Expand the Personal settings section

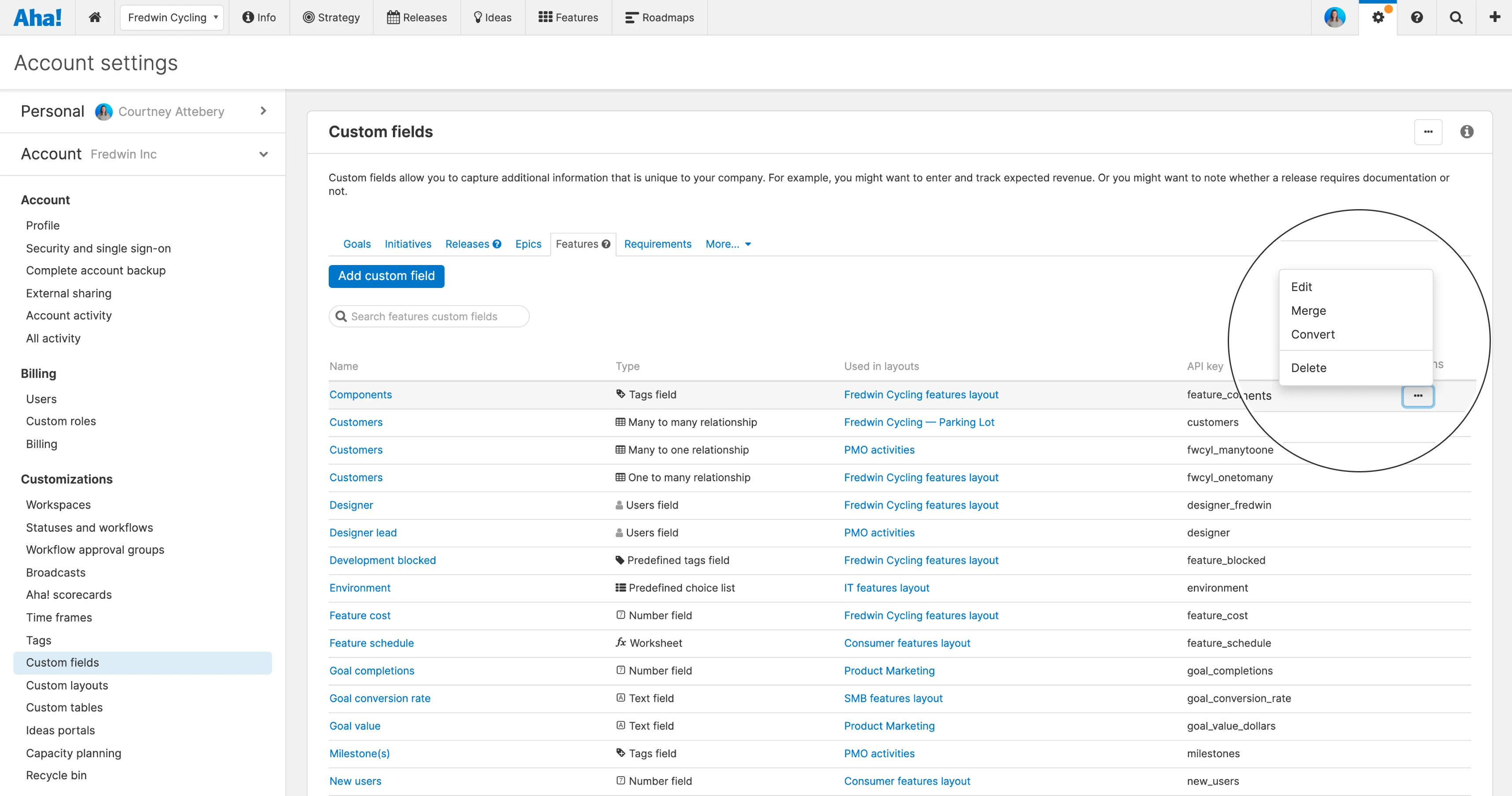pyautogui.click(x=263, y=111)
